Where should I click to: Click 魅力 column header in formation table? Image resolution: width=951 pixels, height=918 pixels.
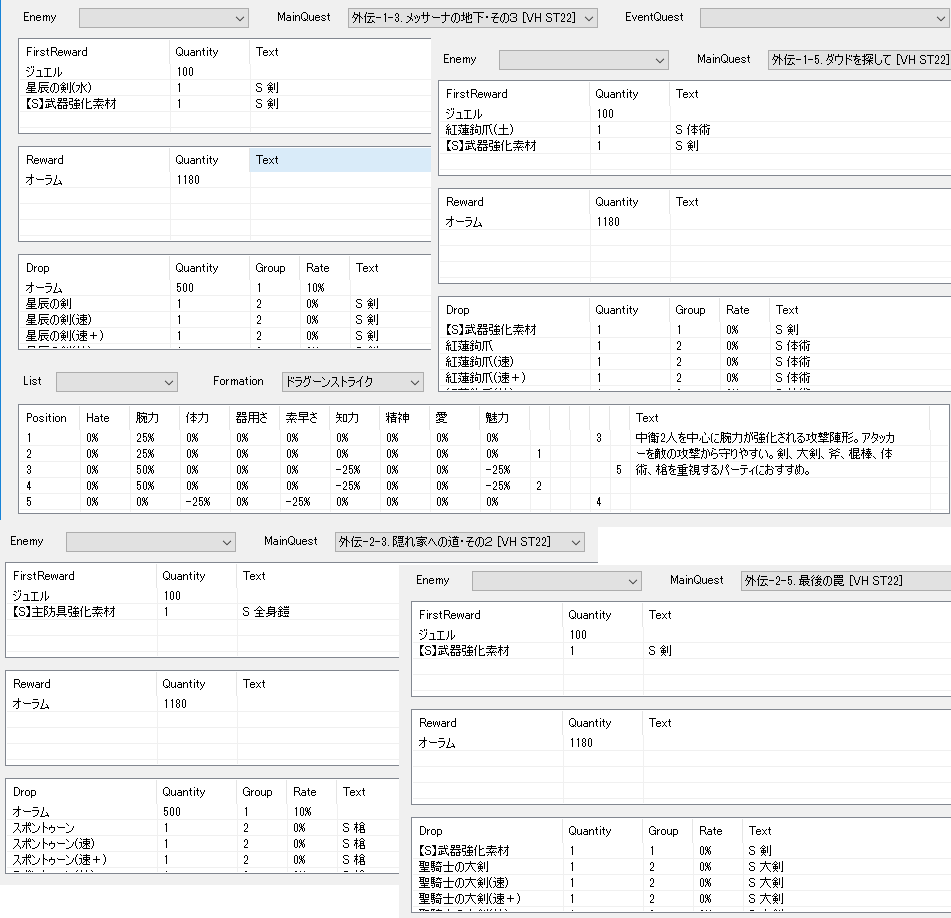coord(504,418)
